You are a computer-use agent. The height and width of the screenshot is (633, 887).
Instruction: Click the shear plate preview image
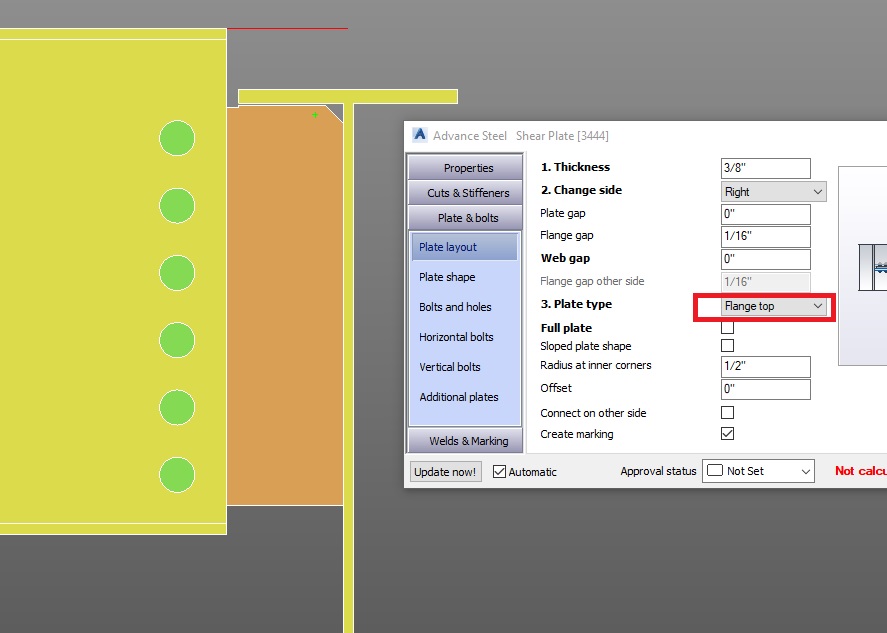pos(872,268)
